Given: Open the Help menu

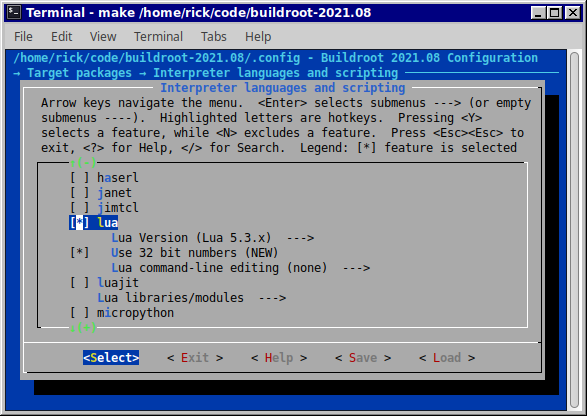Looking at the screenshot, I should (258, 37).
